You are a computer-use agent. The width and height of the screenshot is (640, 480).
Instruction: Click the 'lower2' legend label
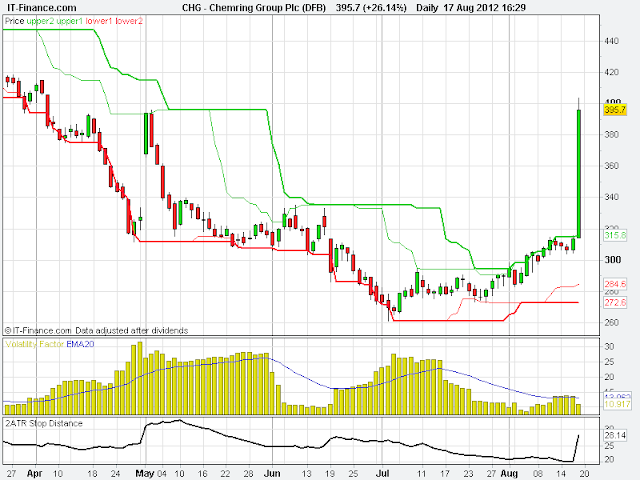point(129,21)
